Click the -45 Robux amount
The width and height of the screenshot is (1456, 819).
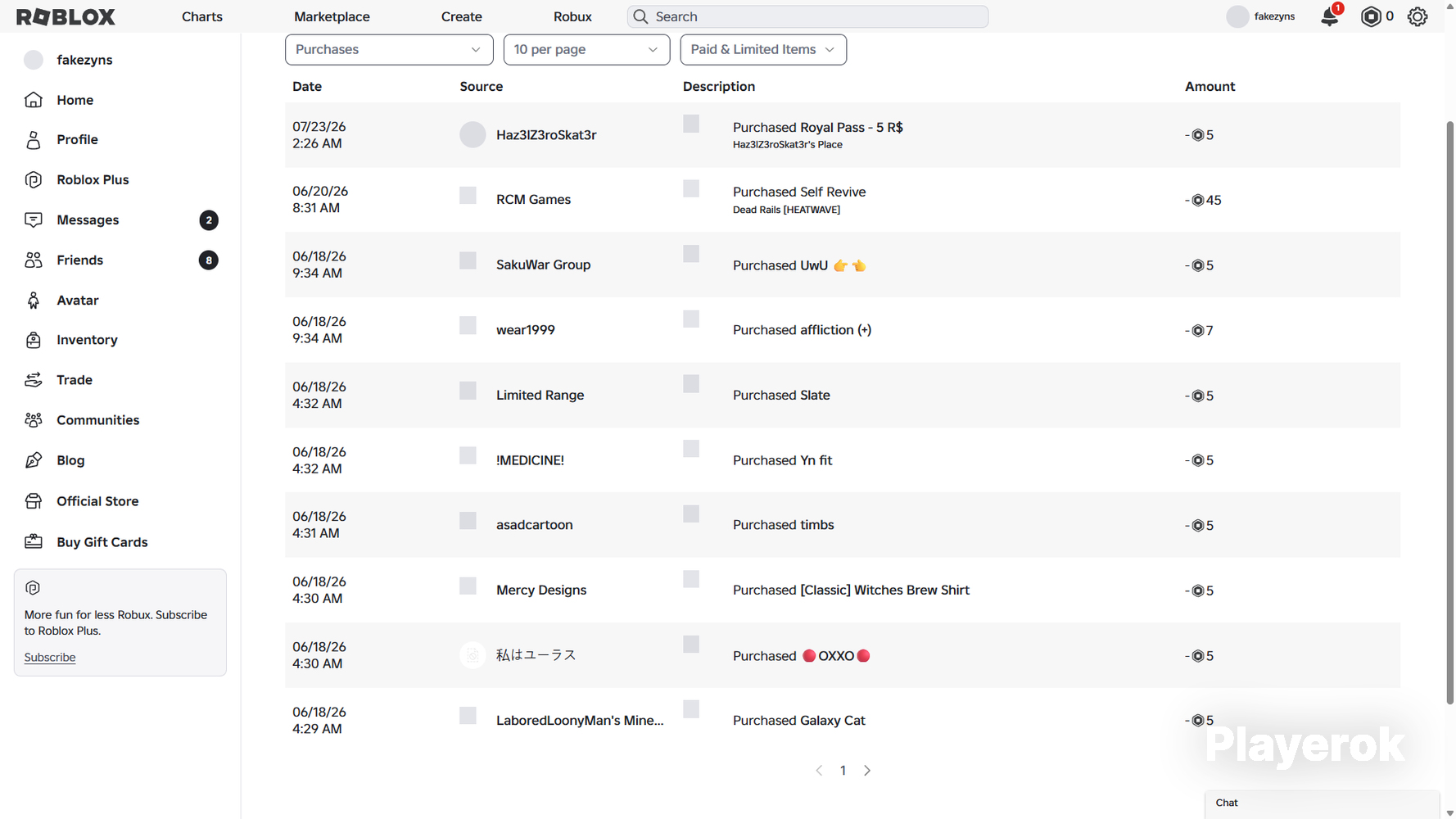point(1203,201)
